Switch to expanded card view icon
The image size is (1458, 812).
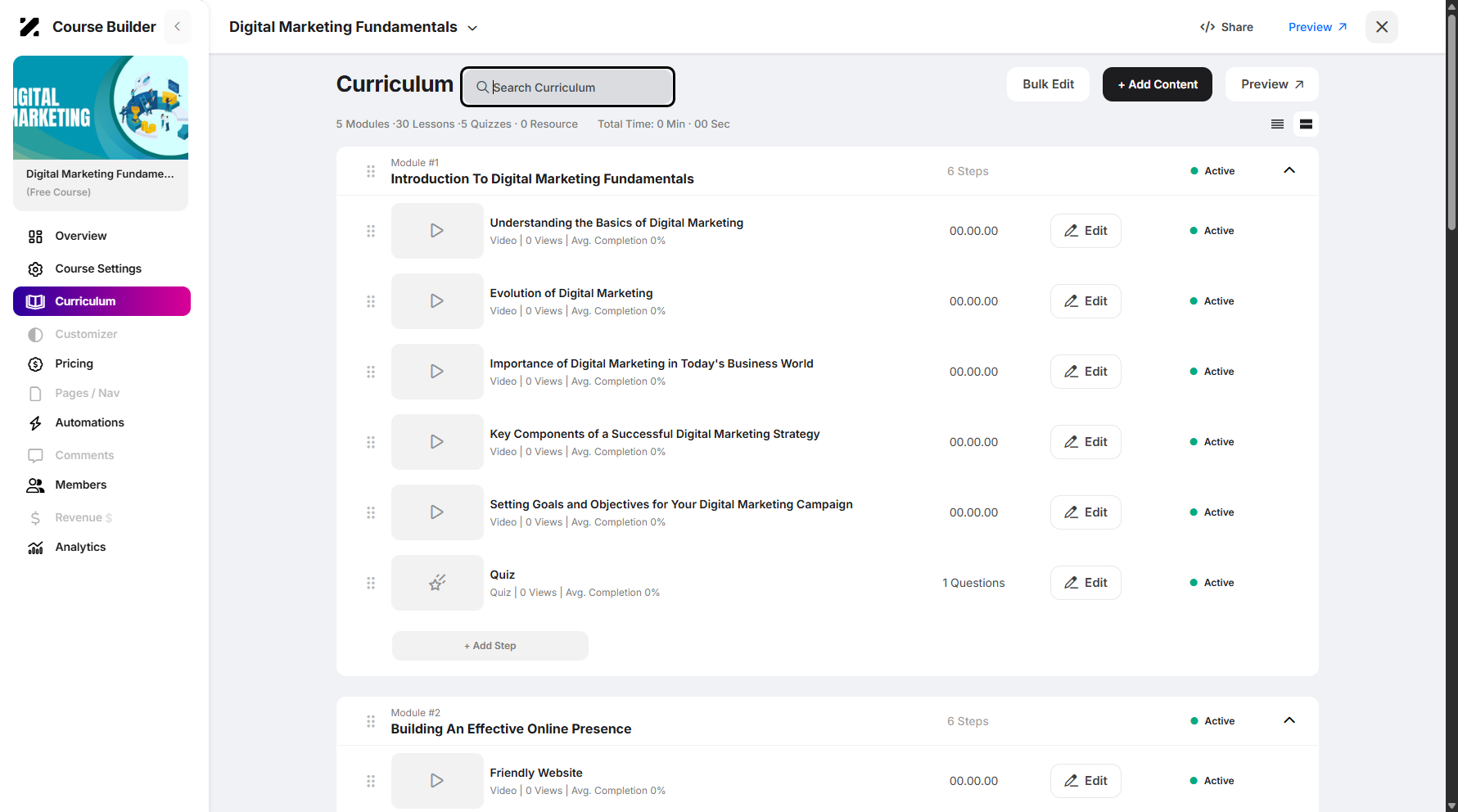tap(1306, 124)
